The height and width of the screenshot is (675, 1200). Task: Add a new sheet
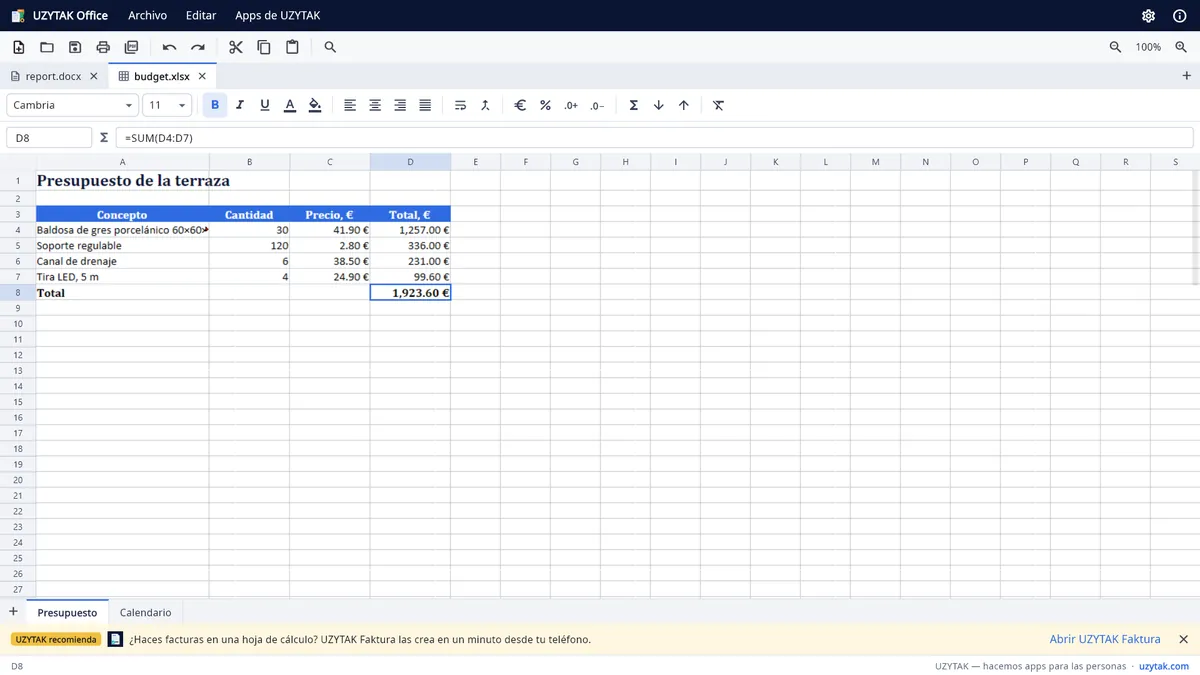click(13, 612)
